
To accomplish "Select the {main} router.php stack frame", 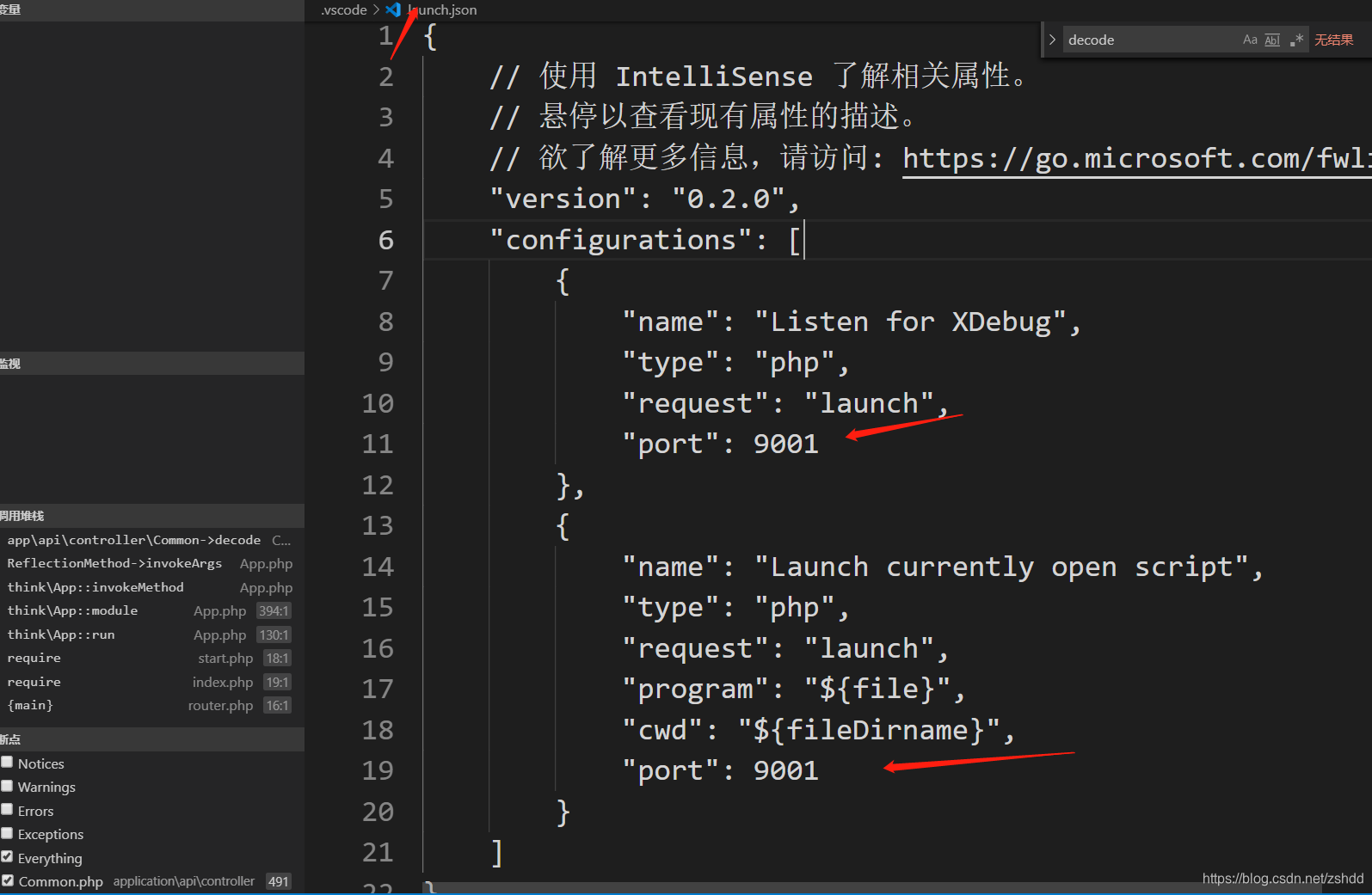I will (152, 705).
